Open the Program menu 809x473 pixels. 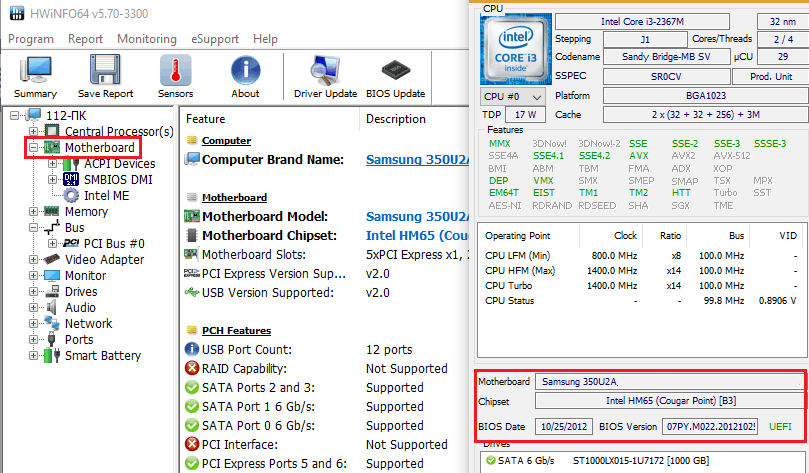coord(31,39)
